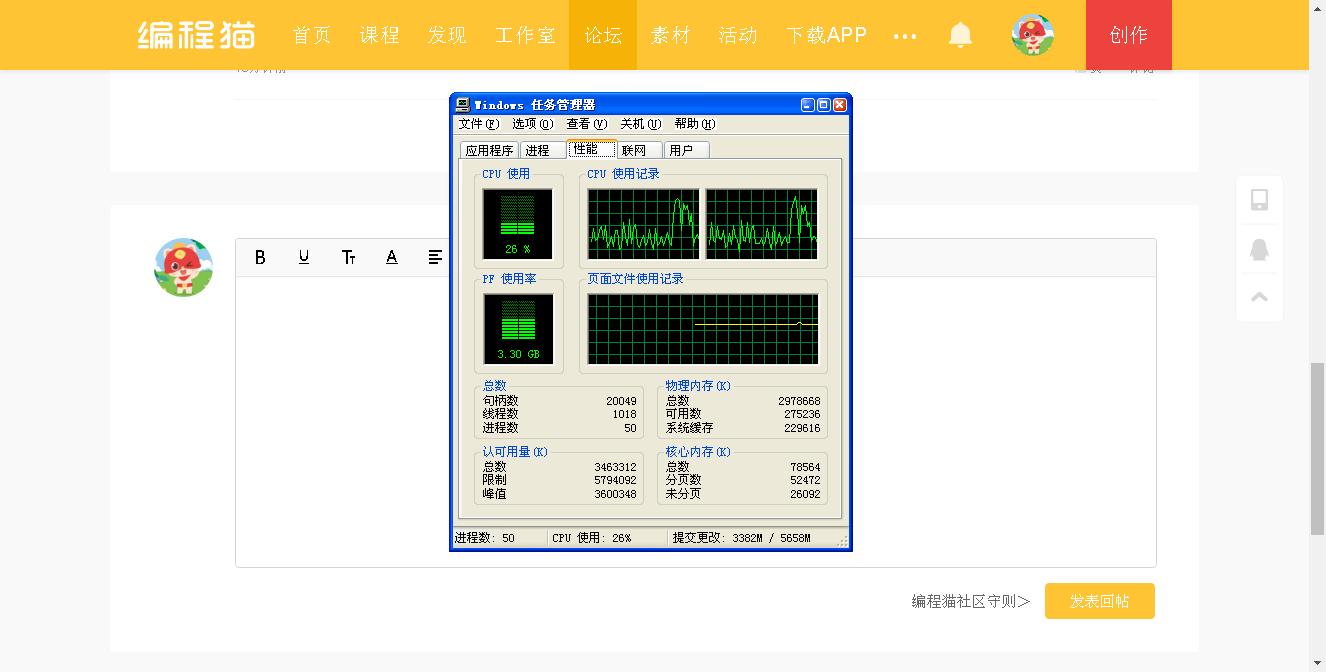Select the 性能 tab
Viewport: 1326px width, 672px height.
pos(591,149)
